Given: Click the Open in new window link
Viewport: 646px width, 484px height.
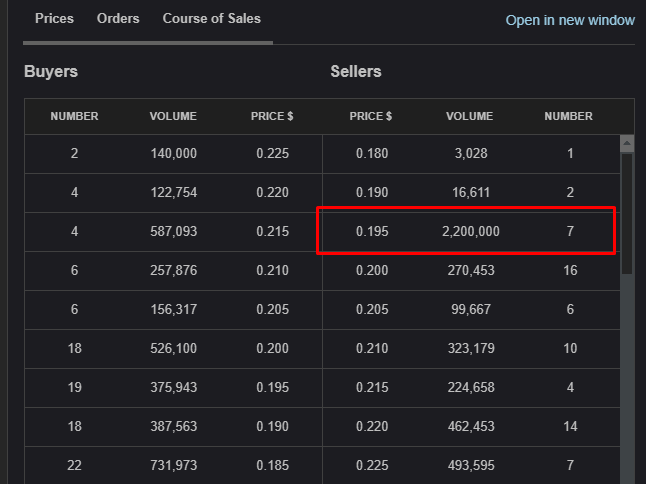Looking at the screenshot, I should pyautogui.click(x=569, y=20).
